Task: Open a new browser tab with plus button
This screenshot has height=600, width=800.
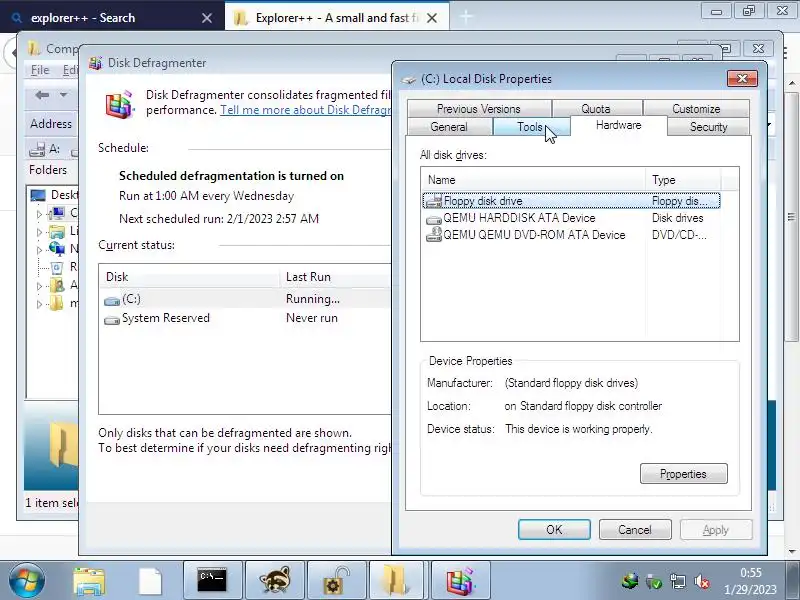Action: tap(466, 17)
